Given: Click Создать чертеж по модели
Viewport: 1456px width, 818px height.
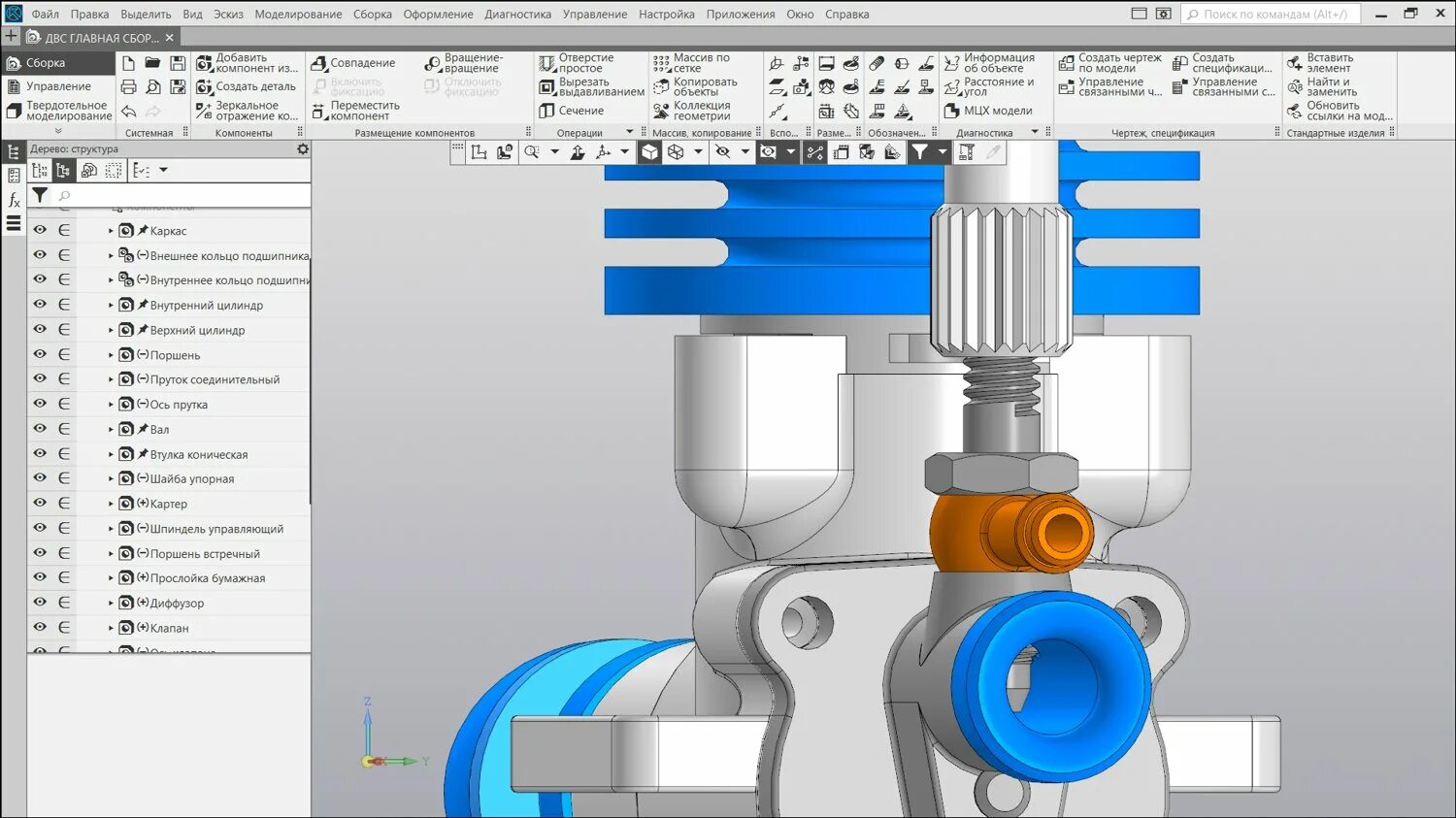Looking at the screenshot, I should click(x=1109, y=63).
